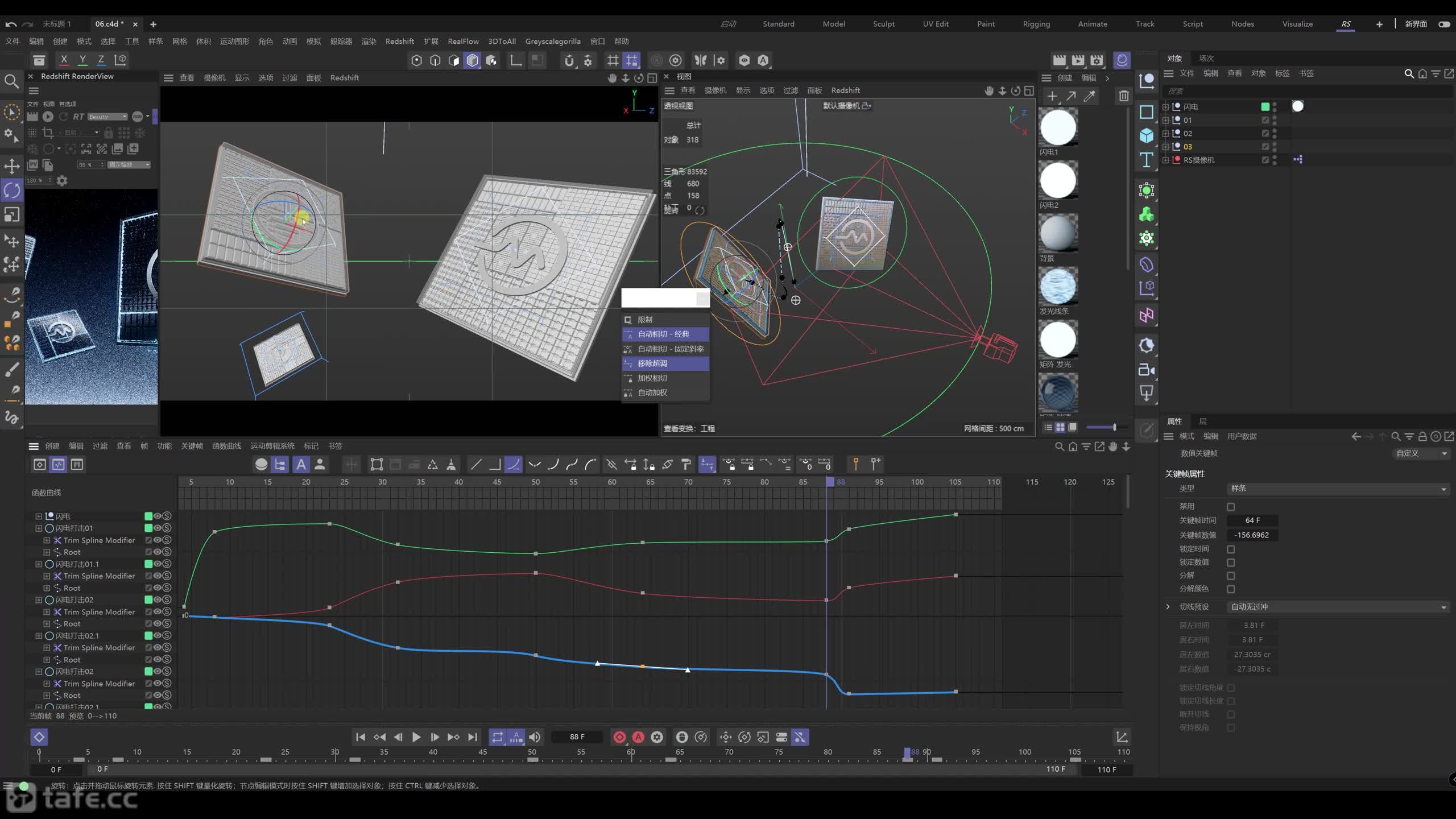Open the 切线预设 dropdown

point(1338,607)
